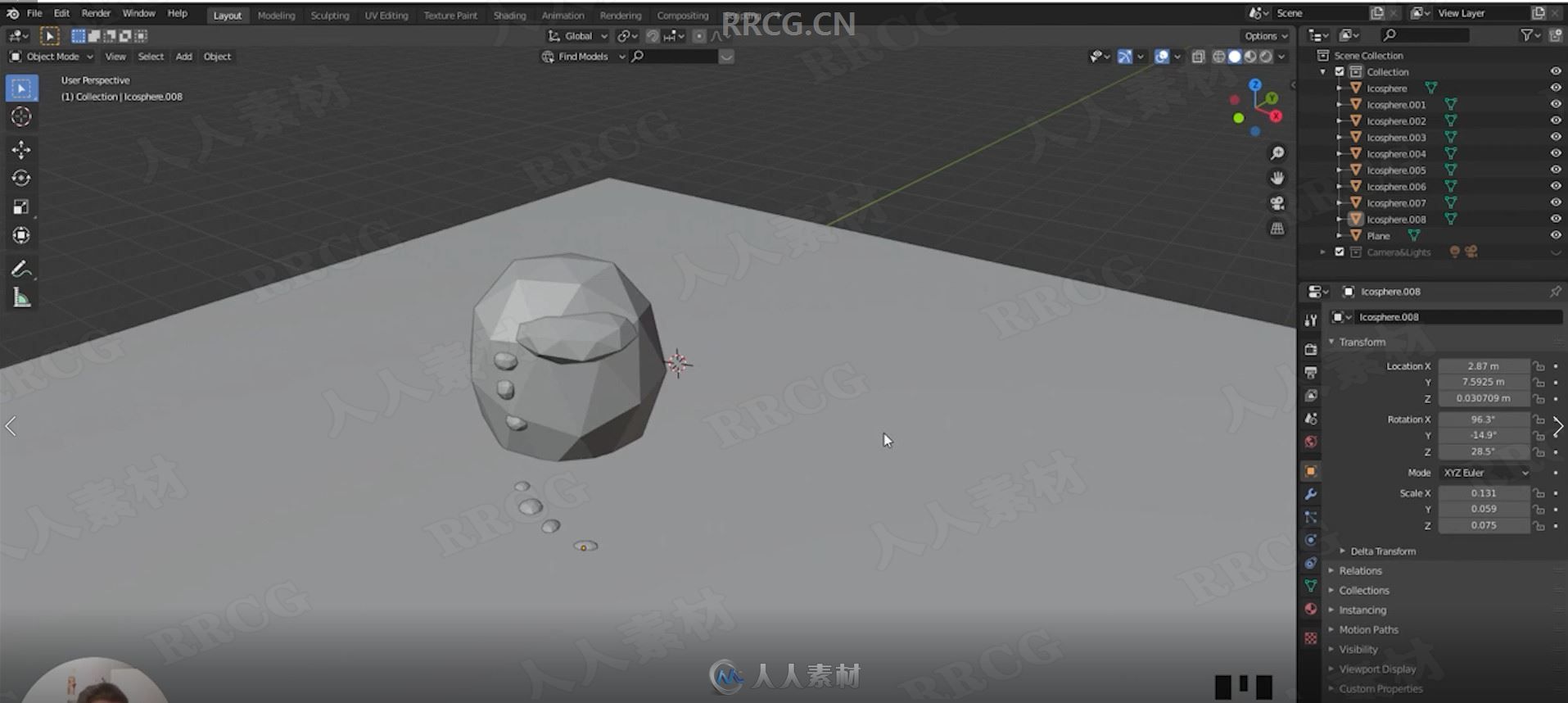Hide Icosphere.004 via eye icon
The image size is (1568, 703).
click(1556, 153)
